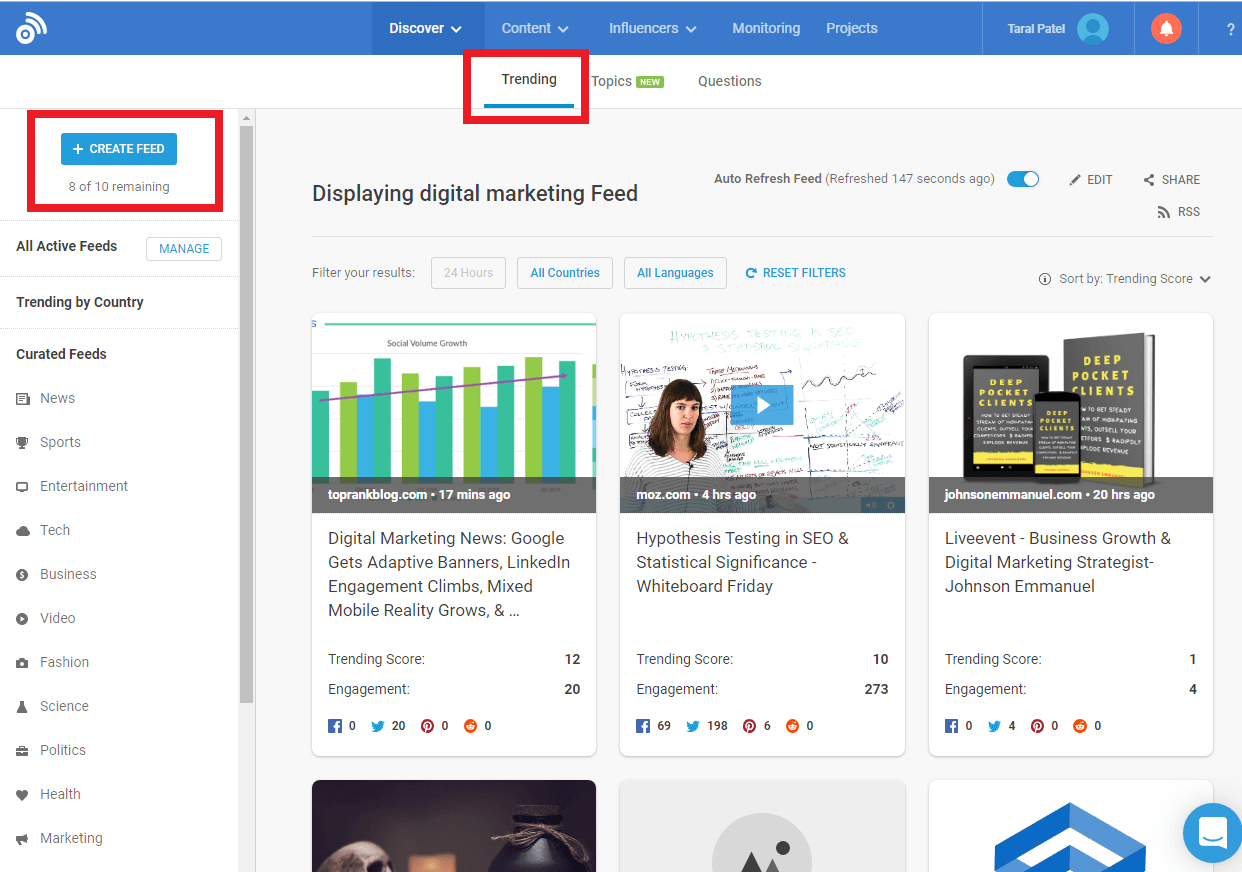Open the Tech curated feed

(54, 530)
